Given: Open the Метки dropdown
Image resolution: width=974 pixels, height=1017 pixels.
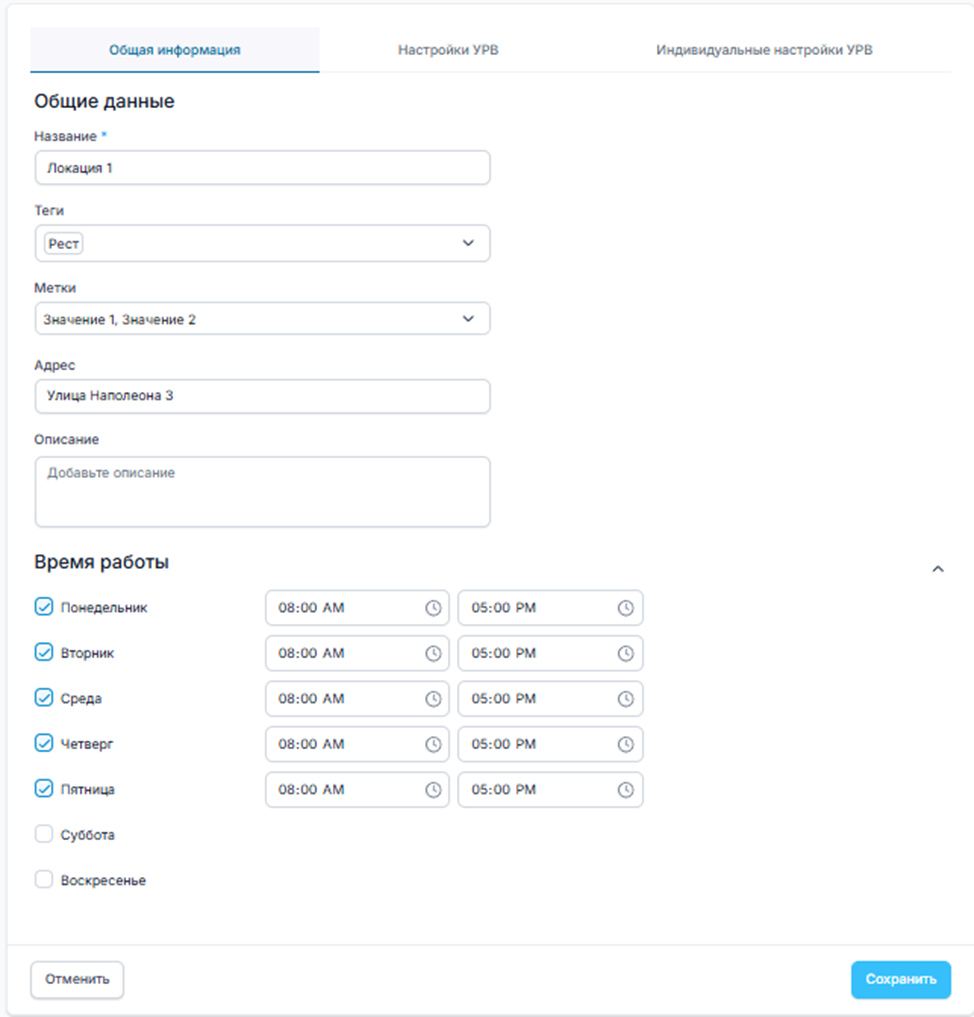Looking at the screenshot, I should (x=468, y=319).
